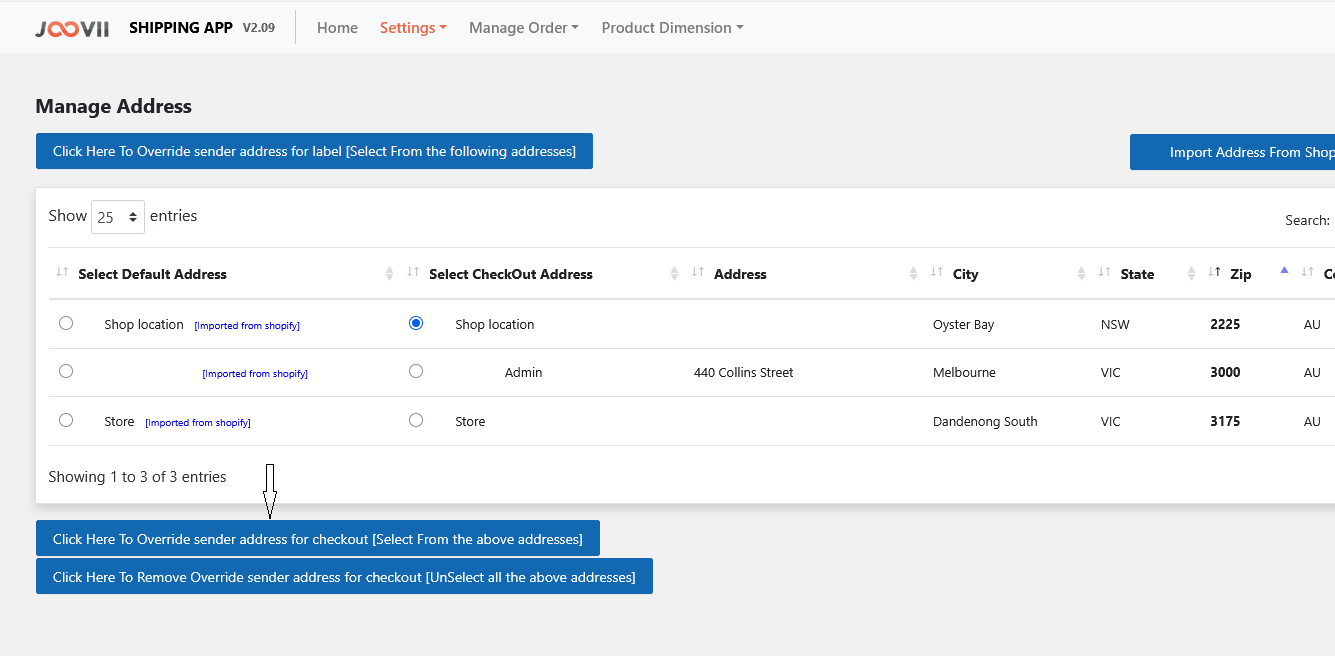The width and height of the screenshot is (1335, 656).
Task: Sort by Select Default Address column
Action: pyautogui.click(x=152, y=274)
